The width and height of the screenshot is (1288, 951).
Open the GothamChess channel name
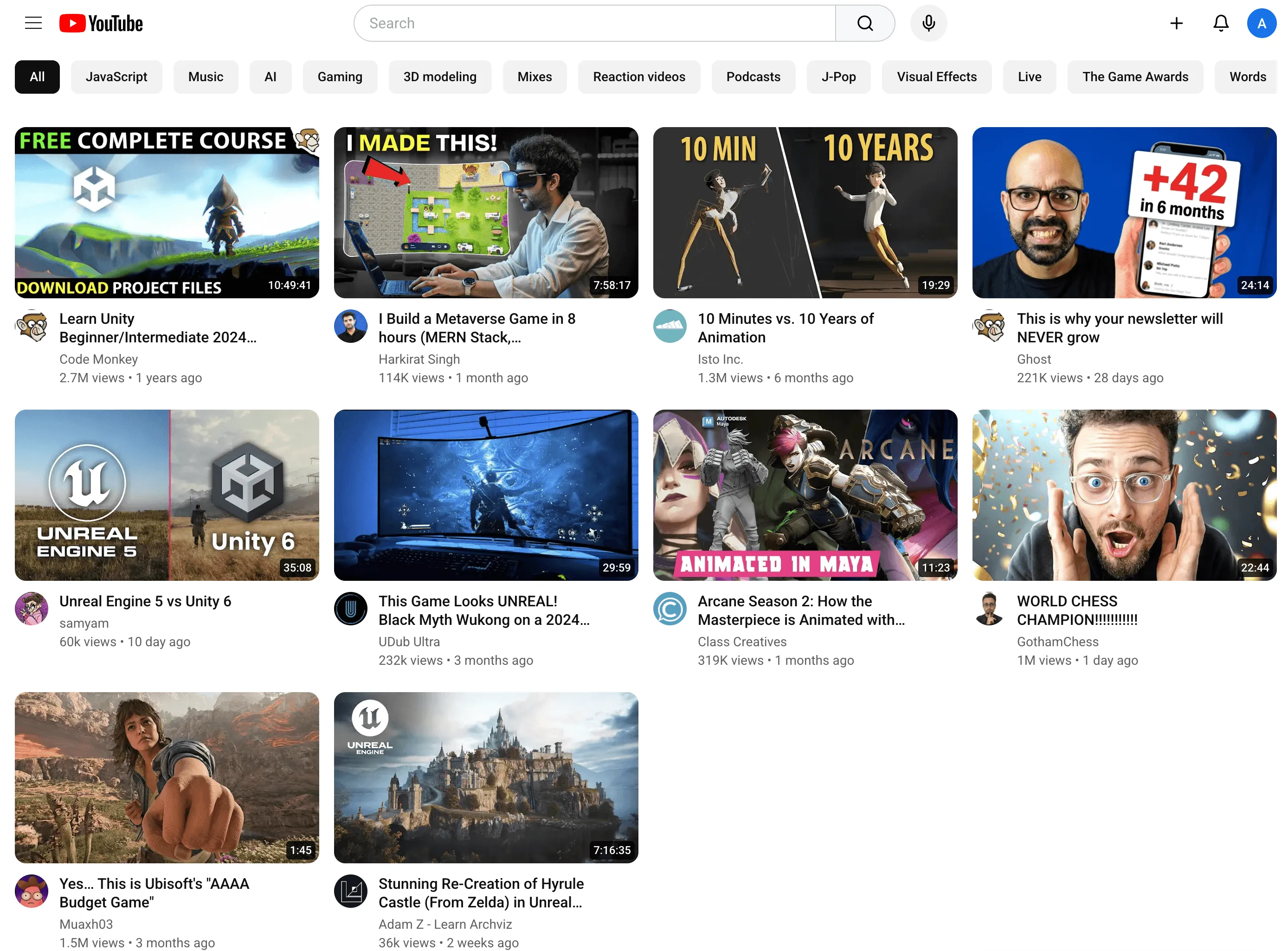pos(1057,642)
